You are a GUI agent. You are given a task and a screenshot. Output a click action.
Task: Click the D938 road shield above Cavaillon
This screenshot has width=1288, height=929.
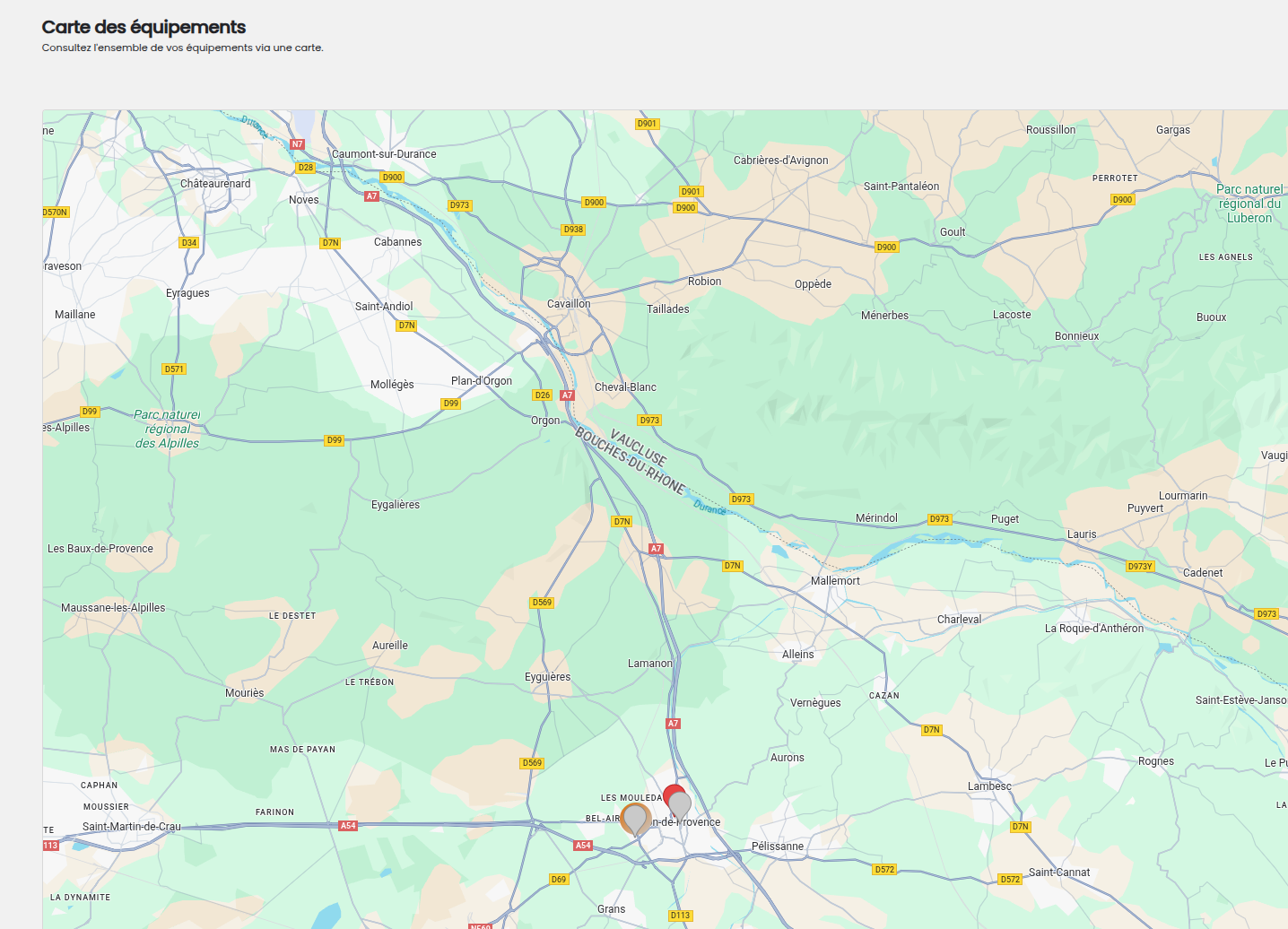[x=573, y=230]
